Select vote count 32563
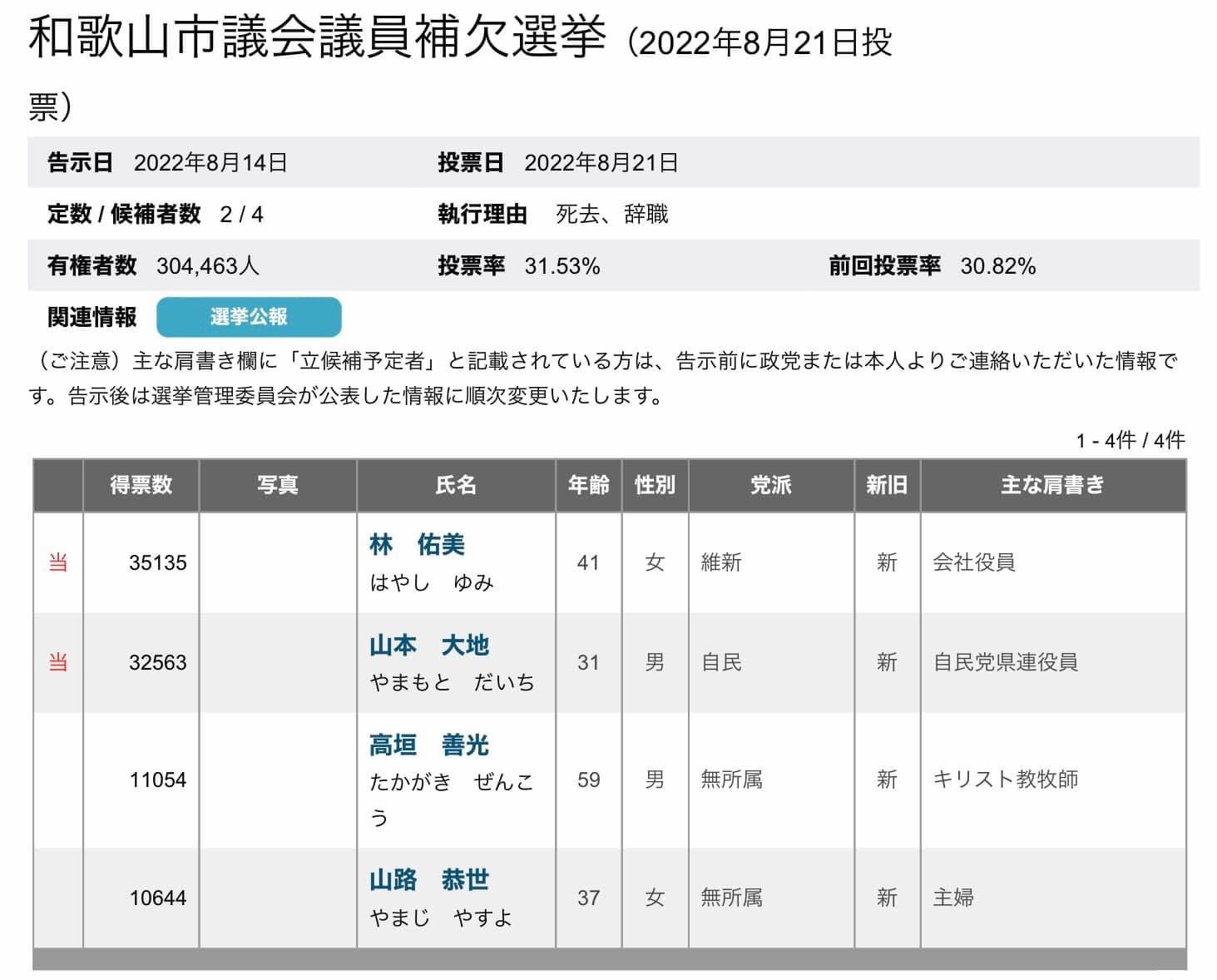Viewport: 1217px width, 980px height. click(158, 663)
